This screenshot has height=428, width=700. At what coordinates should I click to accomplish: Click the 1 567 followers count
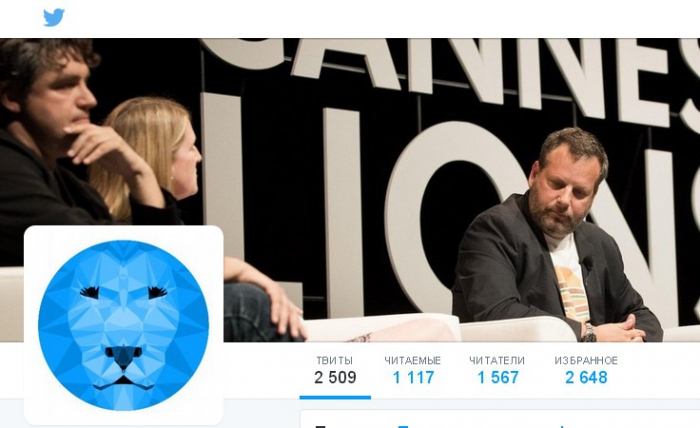(x=497, y=378)
